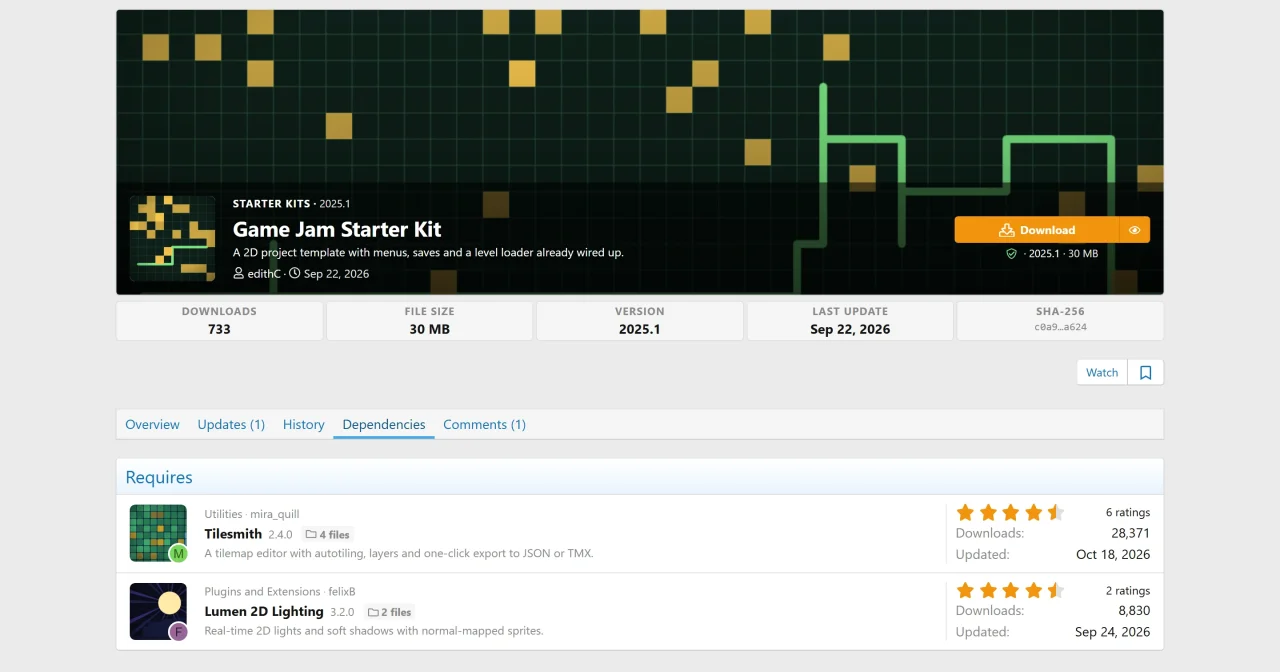Viewport: 1280px width, 672px height.
Task: Click the star rating for Tilesmith
Action: 1010,513
